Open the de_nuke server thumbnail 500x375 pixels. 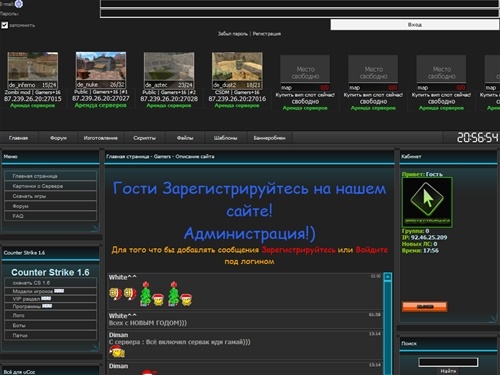pos(101,70)
